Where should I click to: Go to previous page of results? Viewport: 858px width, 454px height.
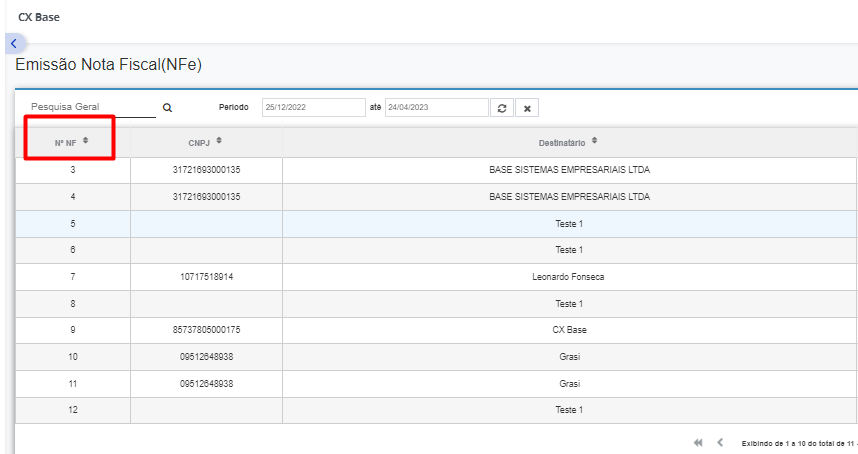pyautogui.click(x=720, y=443)
